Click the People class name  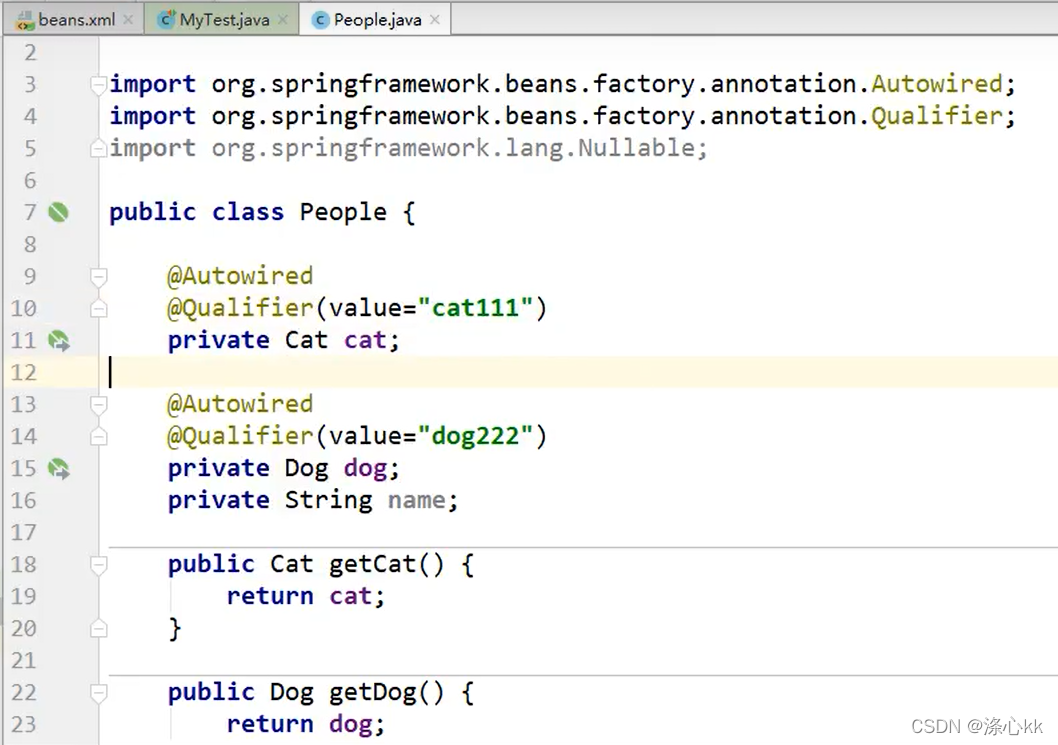click(343, 212)
